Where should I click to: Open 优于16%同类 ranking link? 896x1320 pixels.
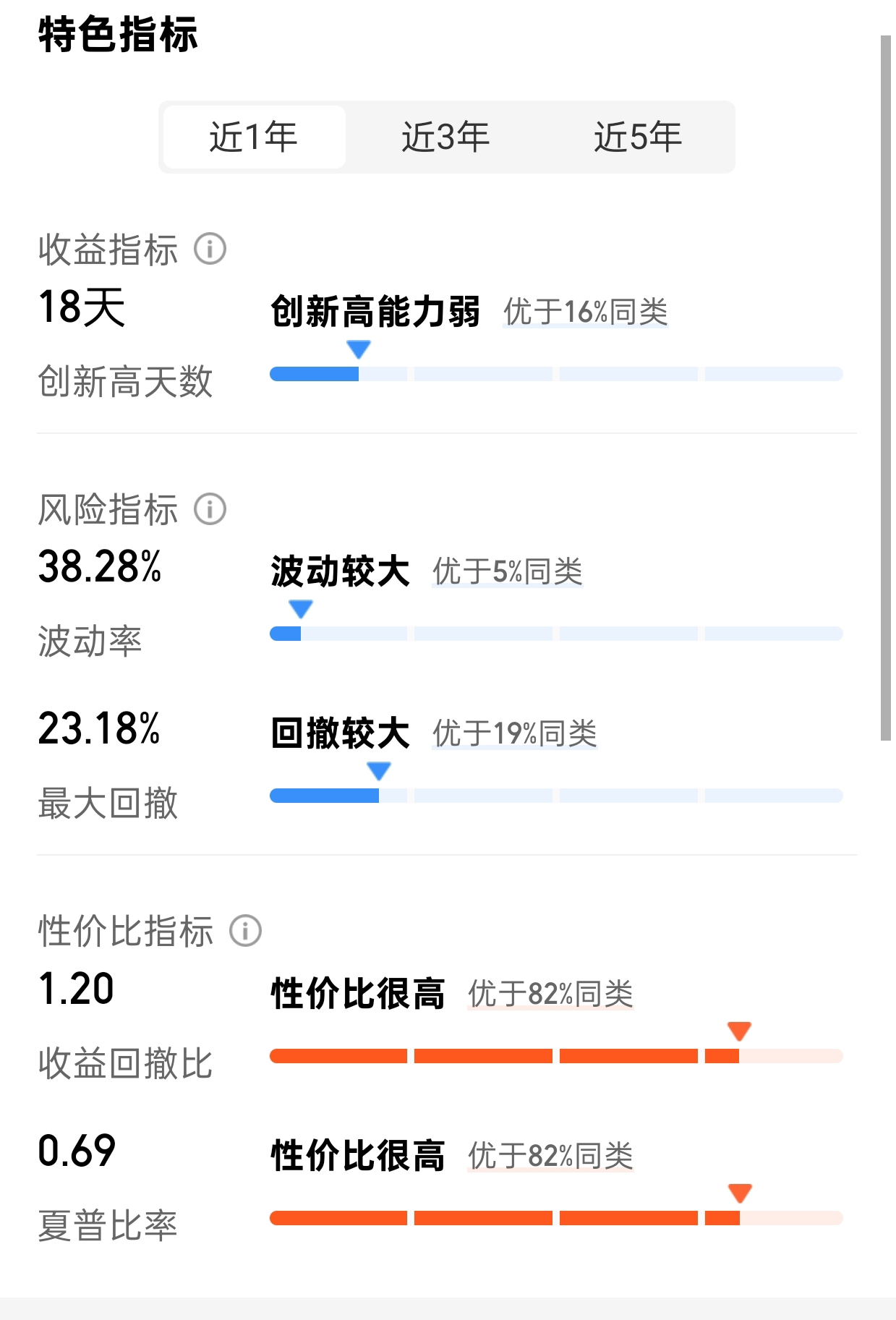coord(586,312)
